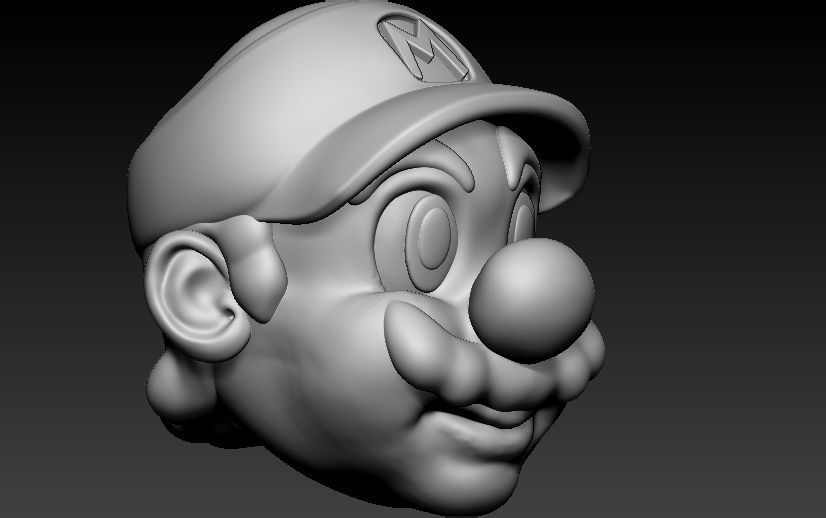This screenshot has width=826, height=518.
Task: Select the round nose of the sculpt
Action: (x=532, y=300)
